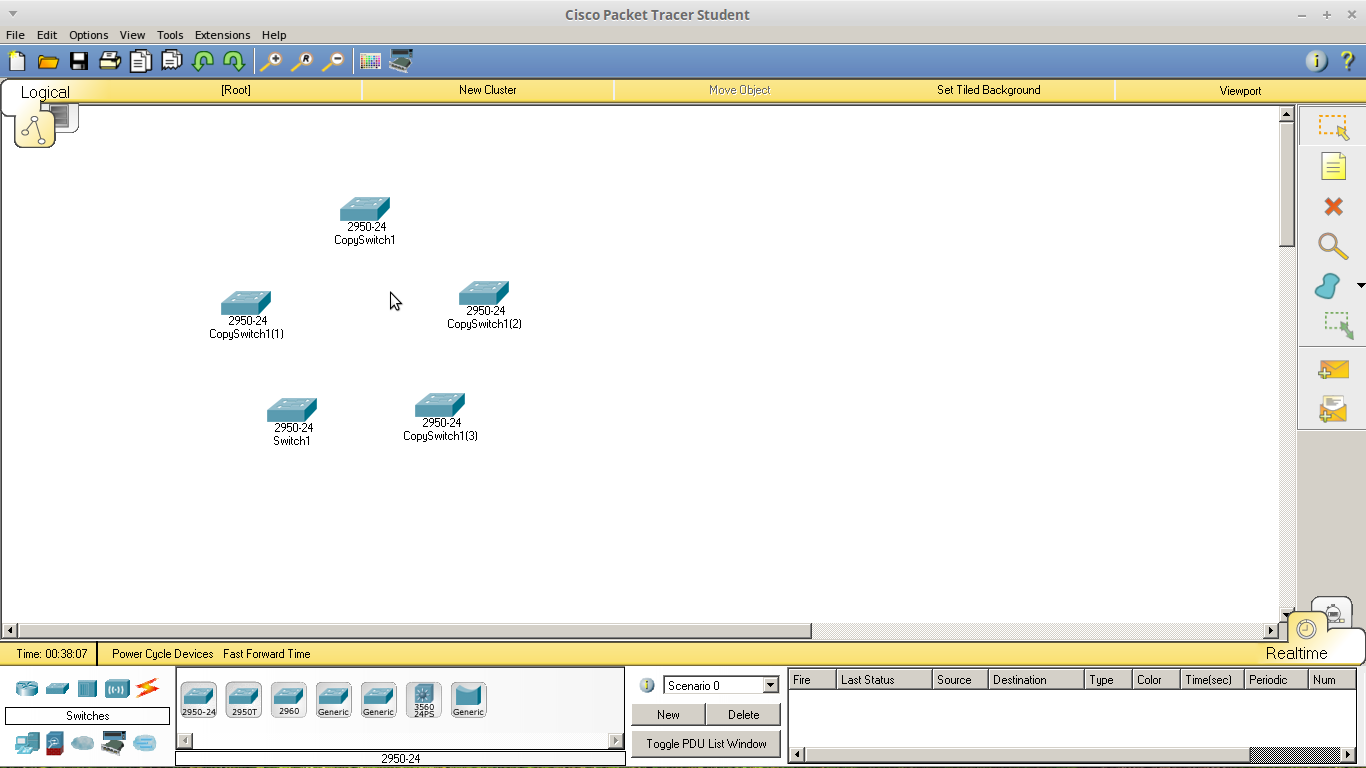1366x768 pixels.
Task: Click Toggle PDU List Window
Action: (x=706, y=744)
